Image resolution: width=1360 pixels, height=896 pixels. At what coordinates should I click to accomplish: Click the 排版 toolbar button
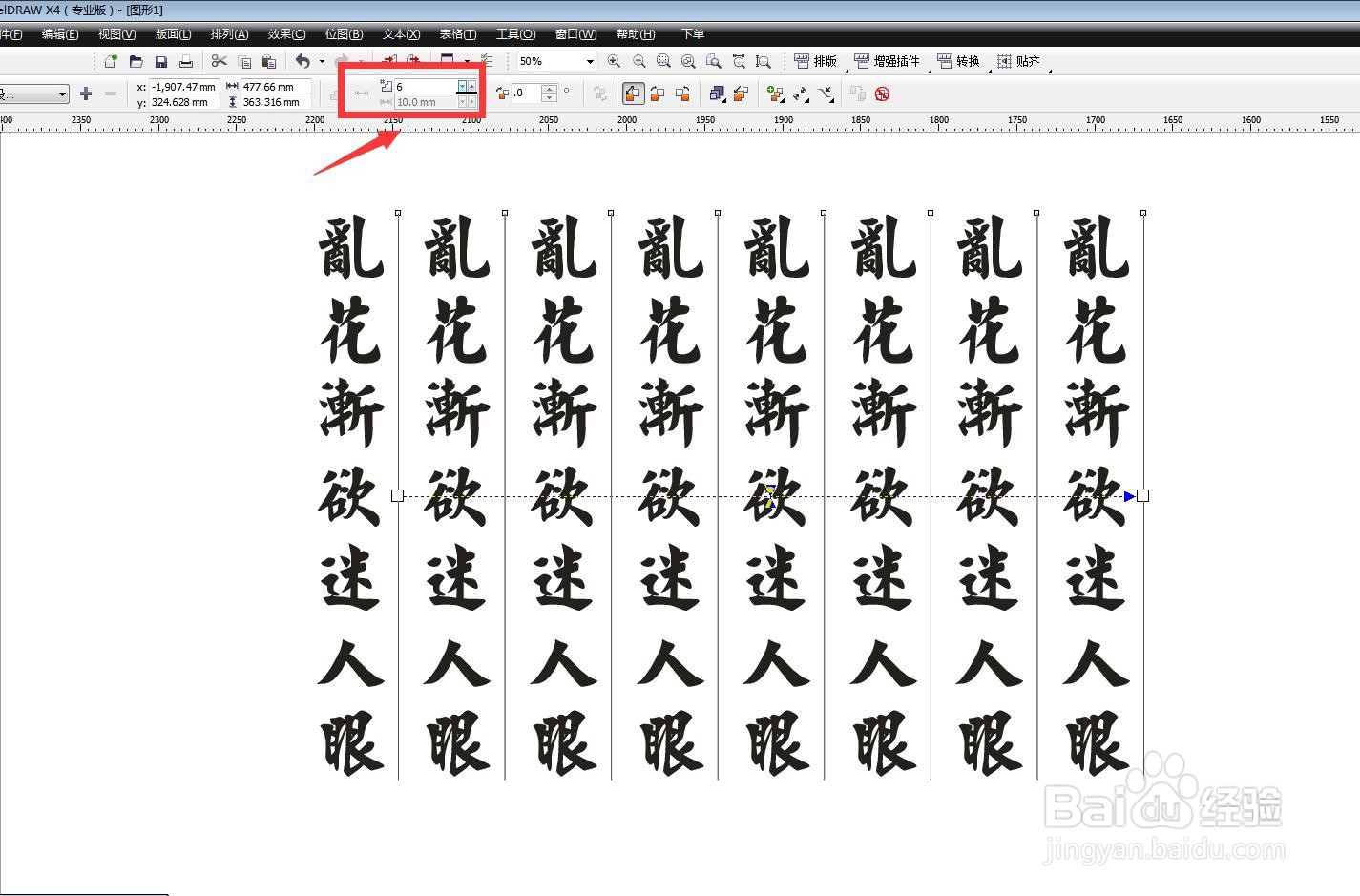pos(816,61)
